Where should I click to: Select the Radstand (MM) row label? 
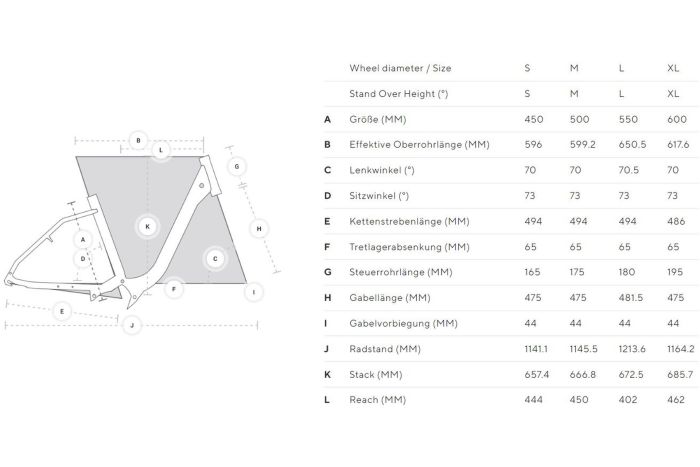coord(385,349)
